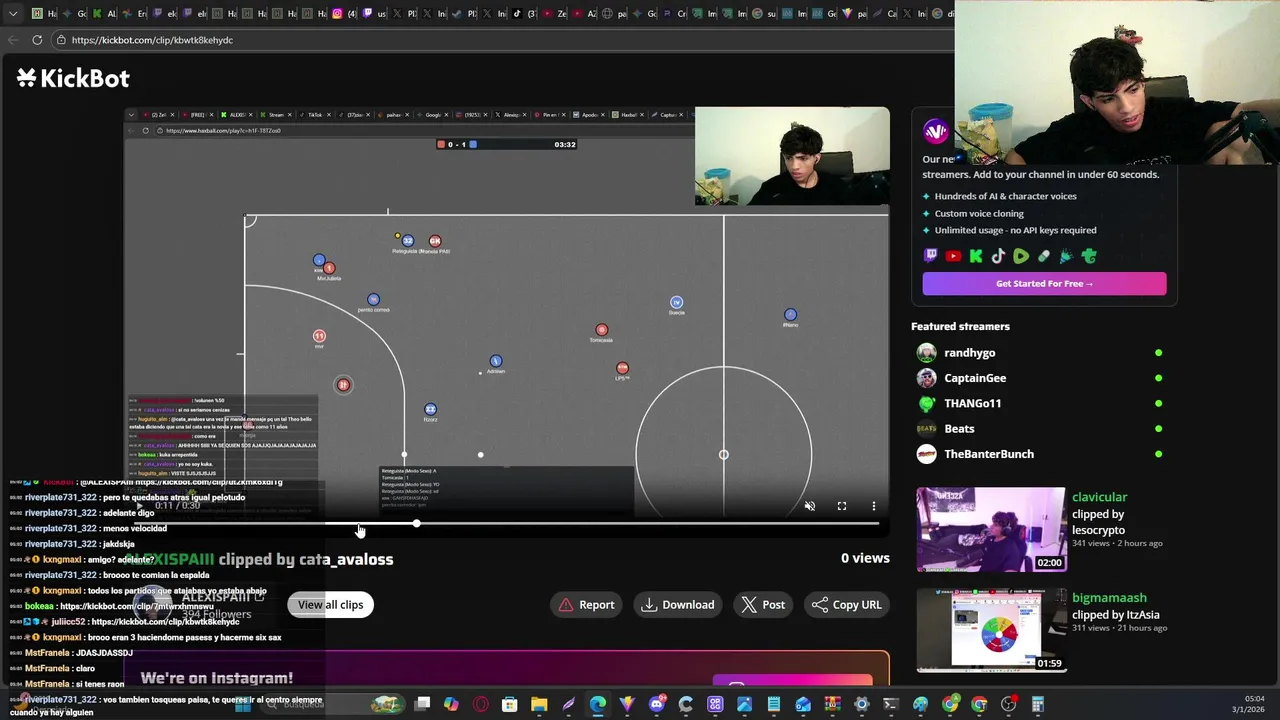Click the KickBot logo
The width and height of the screenshot is (1280, 720).
73,78
